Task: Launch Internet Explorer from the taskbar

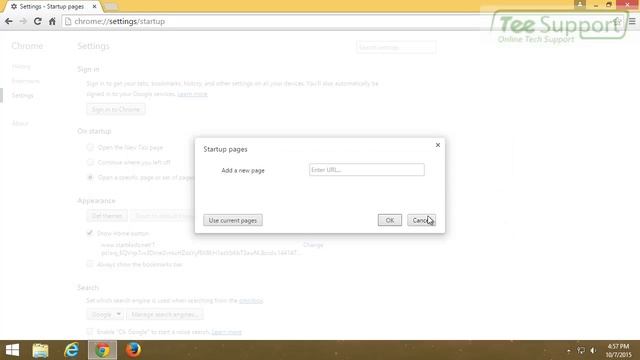Action: pos(71,350)
